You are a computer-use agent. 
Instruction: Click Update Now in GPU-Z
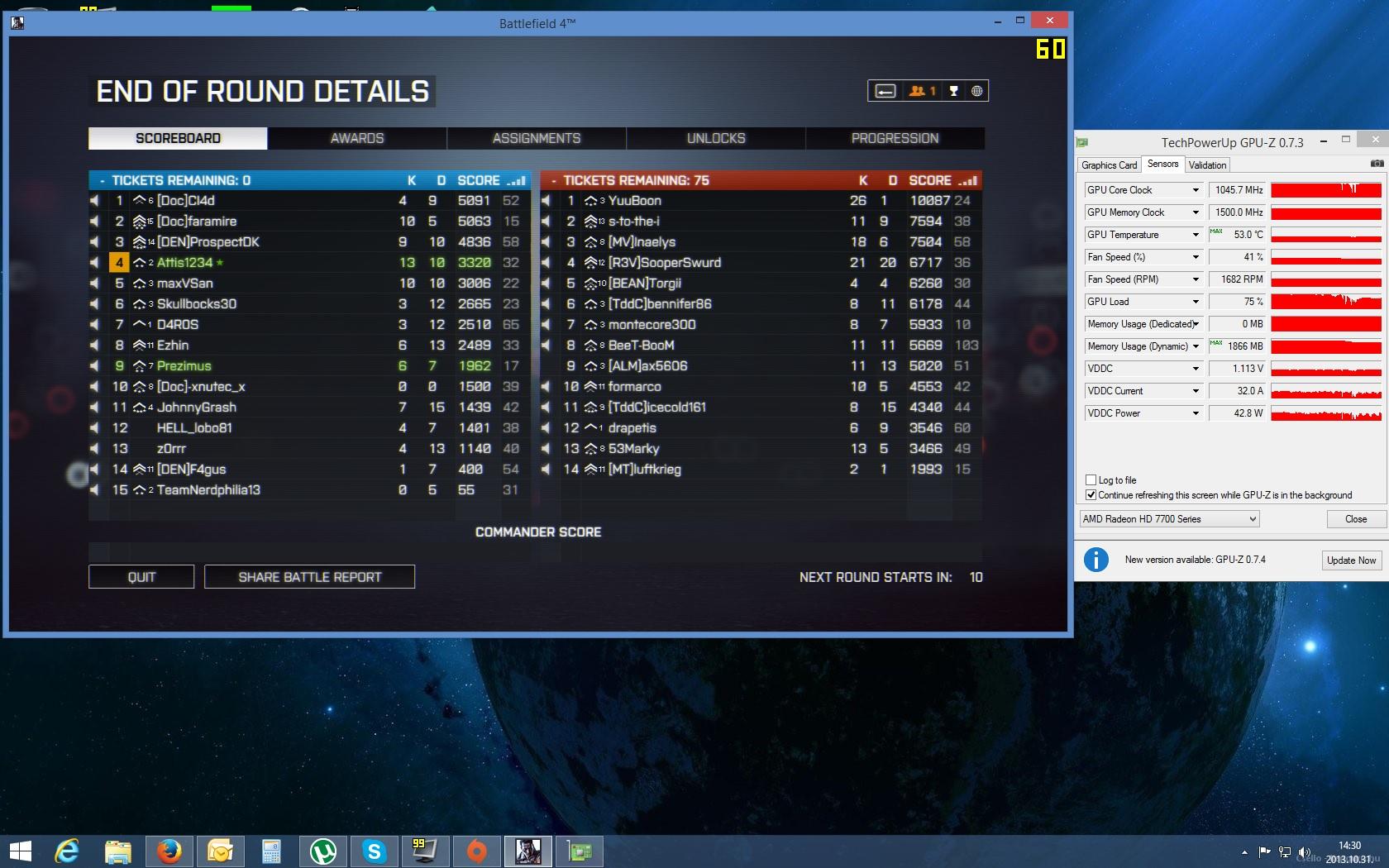(1351, 560)
